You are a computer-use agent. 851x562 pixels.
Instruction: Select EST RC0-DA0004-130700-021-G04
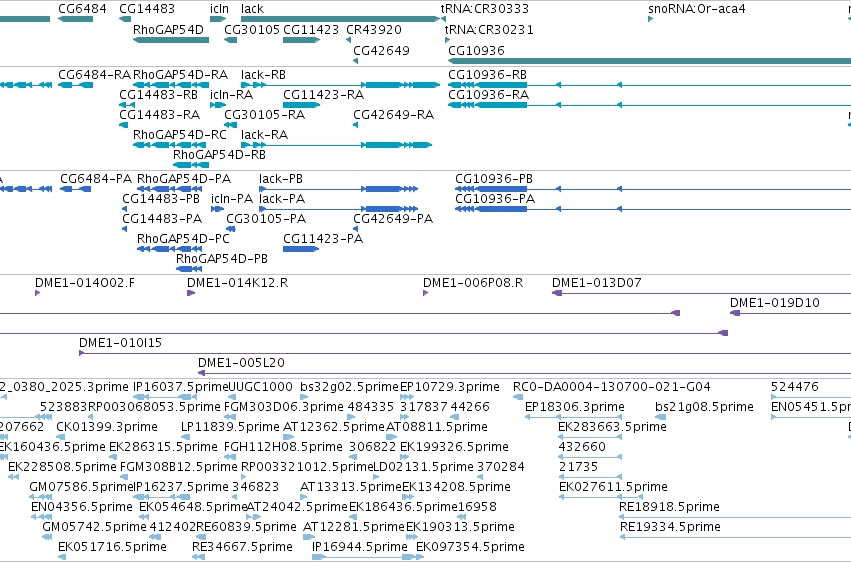click(612, 387)
